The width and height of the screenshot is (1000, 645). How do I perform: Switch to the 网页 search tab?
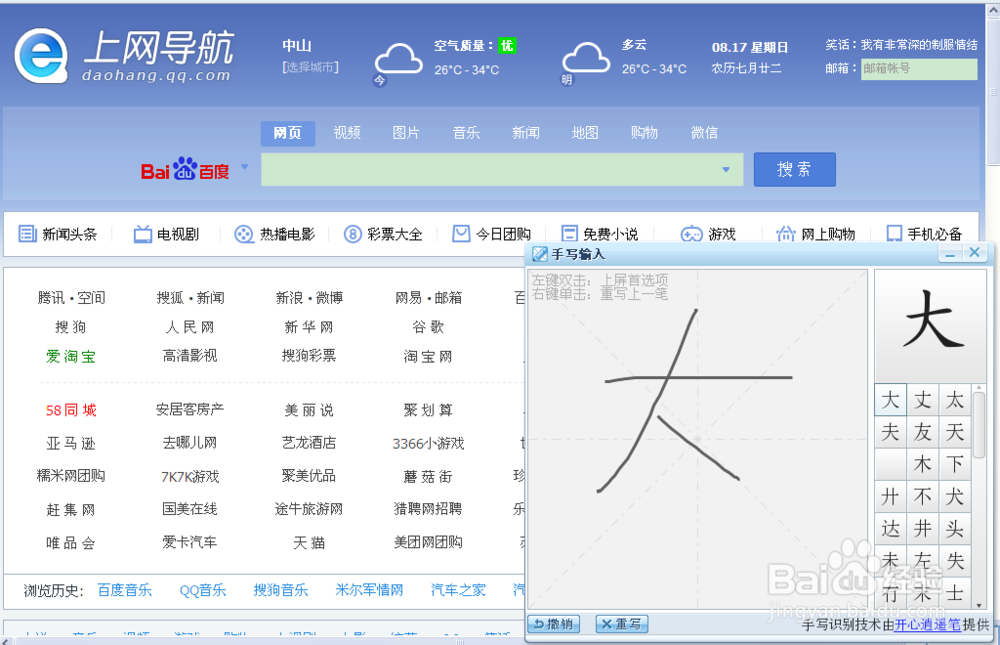coord(288,133)
